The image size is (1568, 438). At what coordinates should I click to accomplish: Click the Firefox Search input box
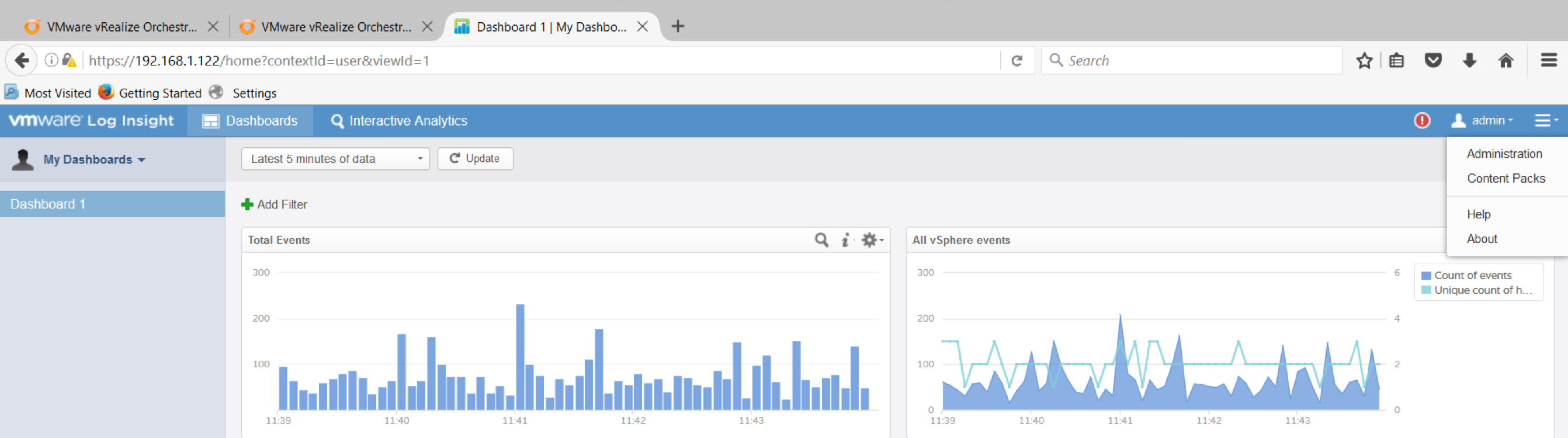pos(1191,60)
